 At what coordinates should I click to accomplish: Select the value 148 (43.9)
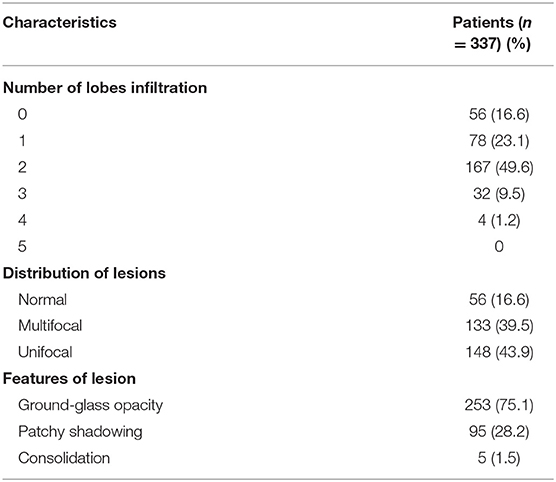(x=499, y=352)
